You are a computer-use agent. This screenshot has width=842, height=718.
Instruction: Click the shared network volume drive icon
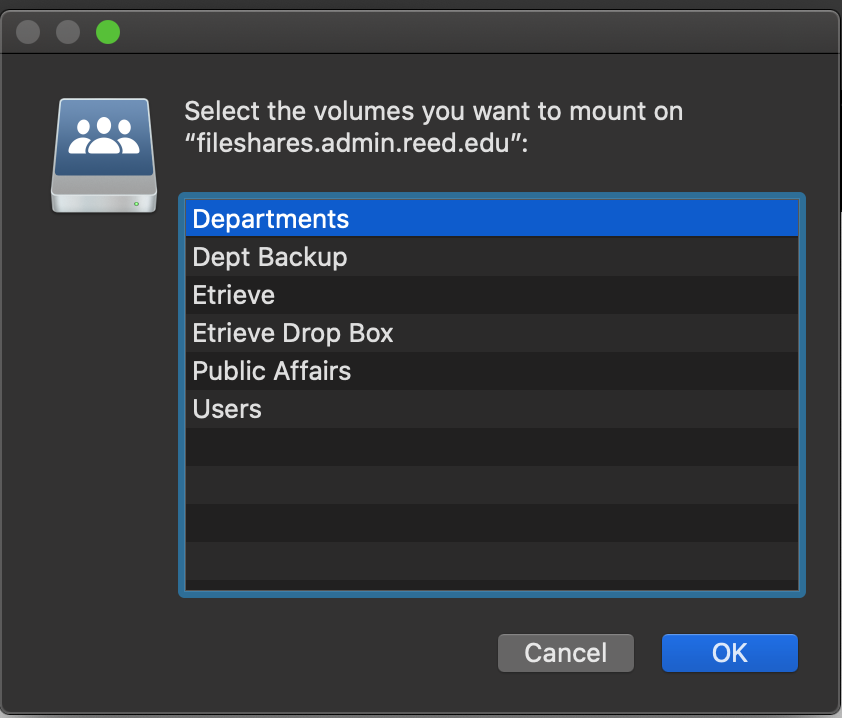coord(104,155)
